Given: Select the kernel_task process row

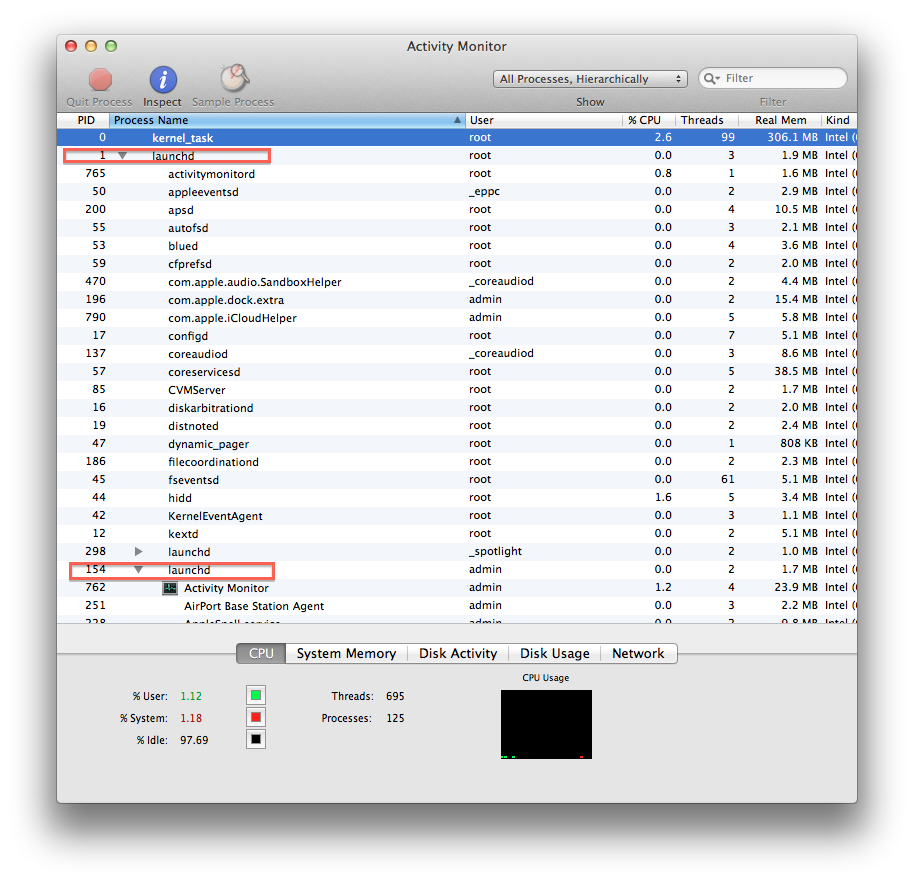Looking at the screenshot, I should [457, 138].
